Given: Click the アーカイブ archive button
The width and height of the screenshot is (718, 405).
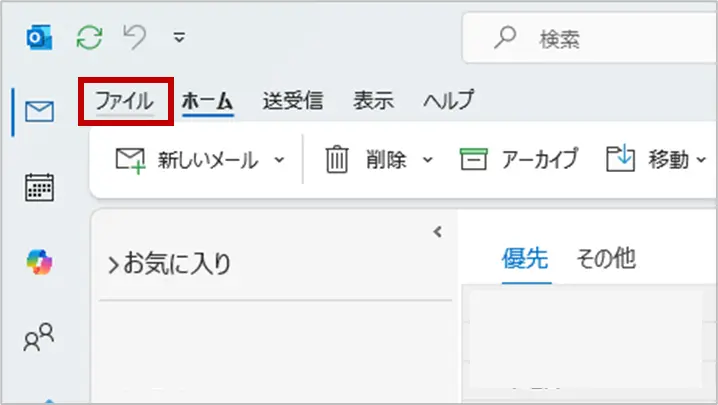Looking at the screenshot, I should tap(518, 159).
